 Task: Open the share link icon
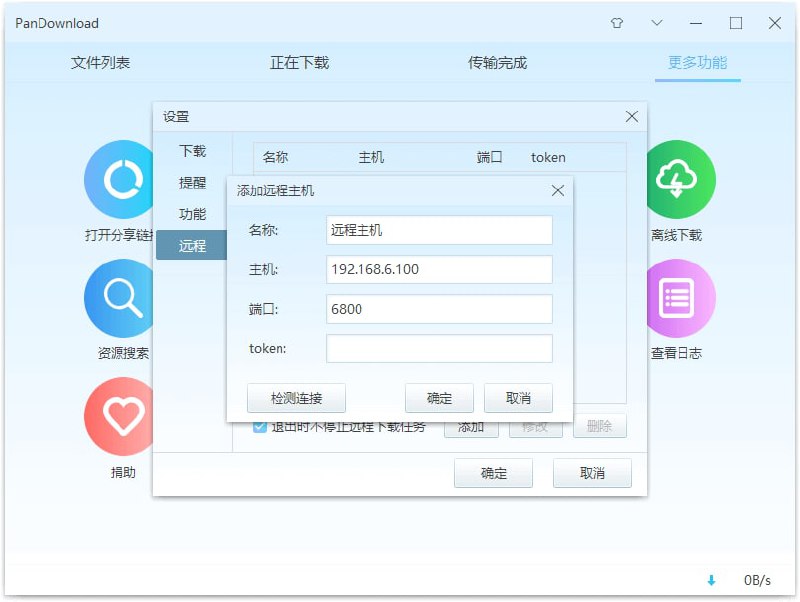[119, 180]
